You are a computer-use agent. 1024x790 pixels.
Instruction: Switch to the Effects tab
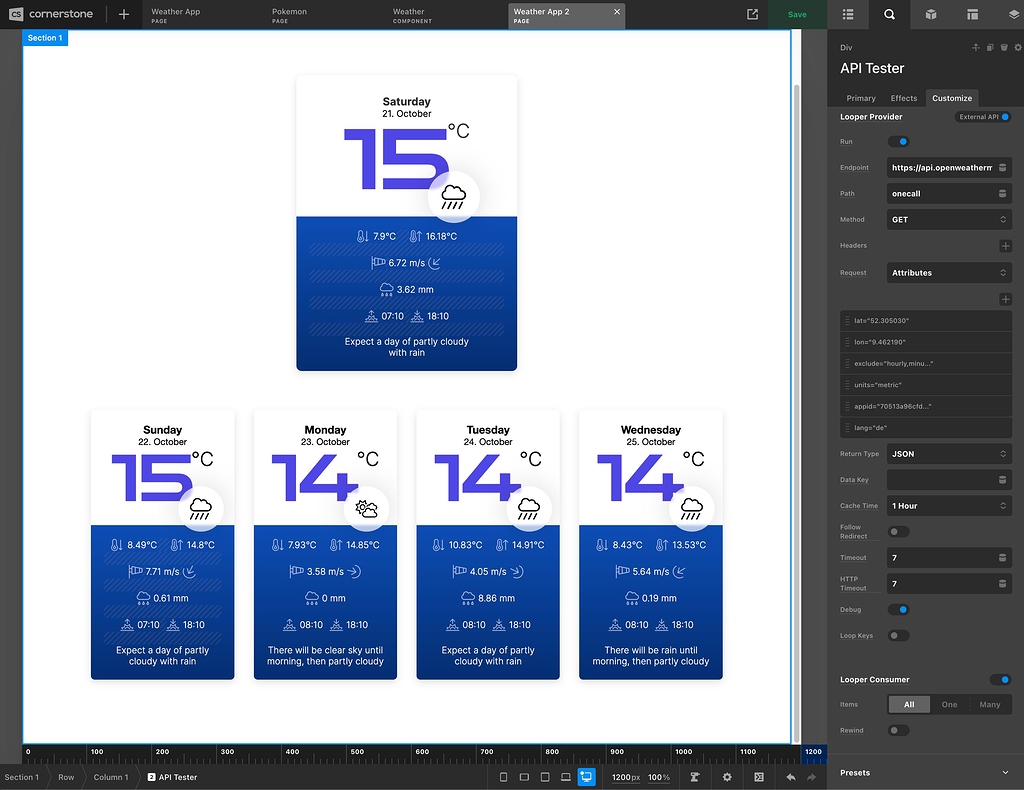903,98
